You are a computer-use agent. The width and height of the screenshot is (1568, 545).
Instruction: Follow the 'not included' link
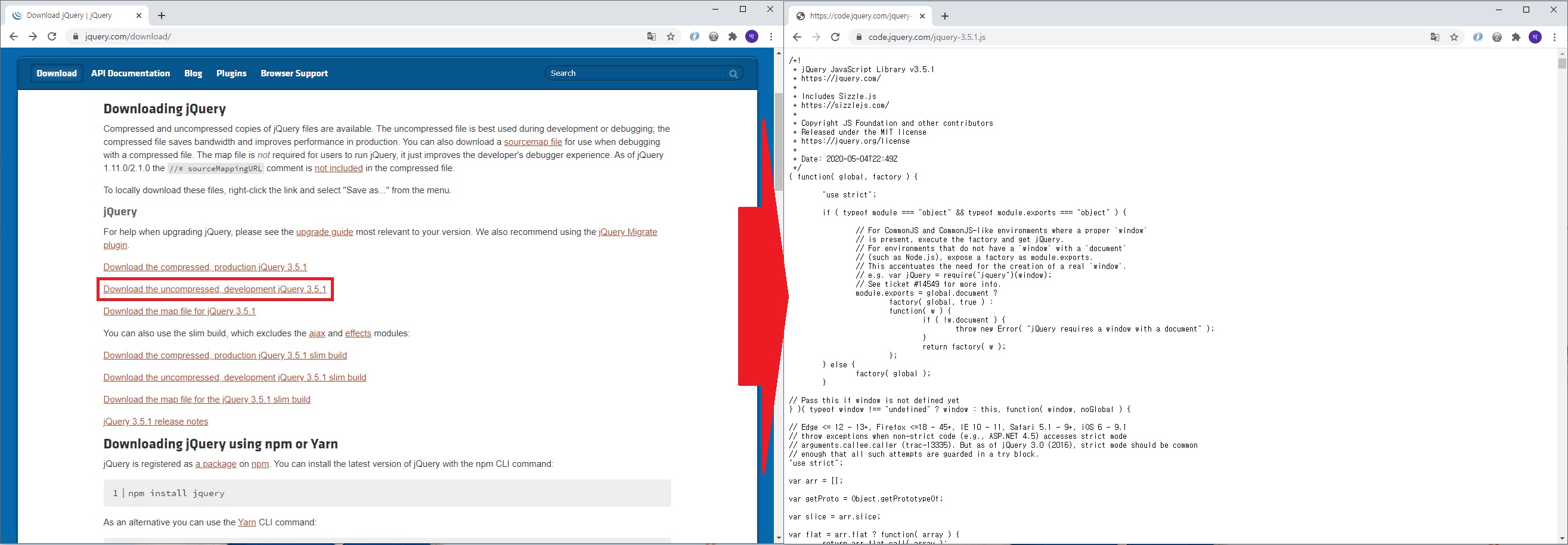tap(339, 168)
